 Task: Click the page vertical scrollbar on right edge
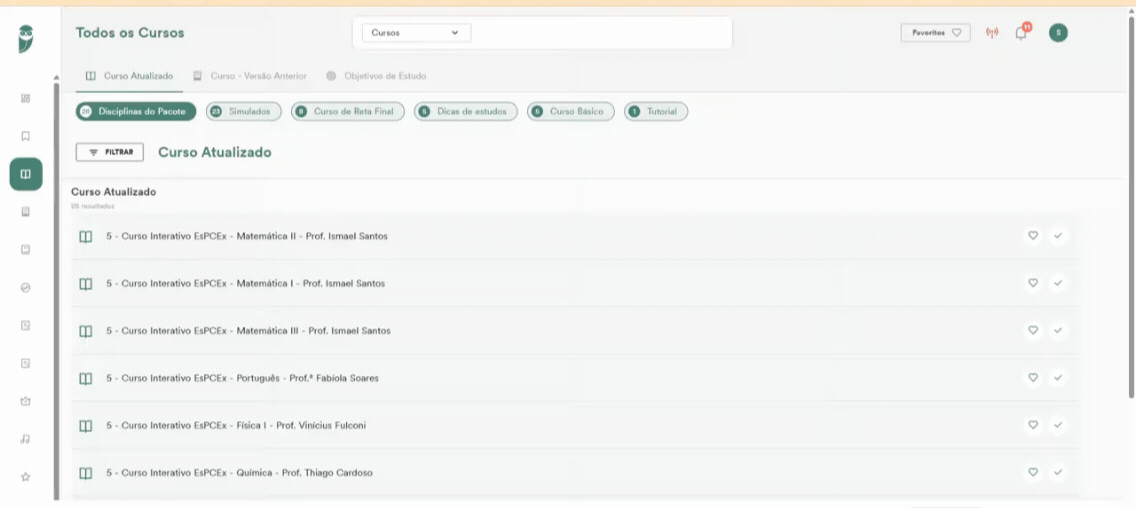click(1132, 207)
